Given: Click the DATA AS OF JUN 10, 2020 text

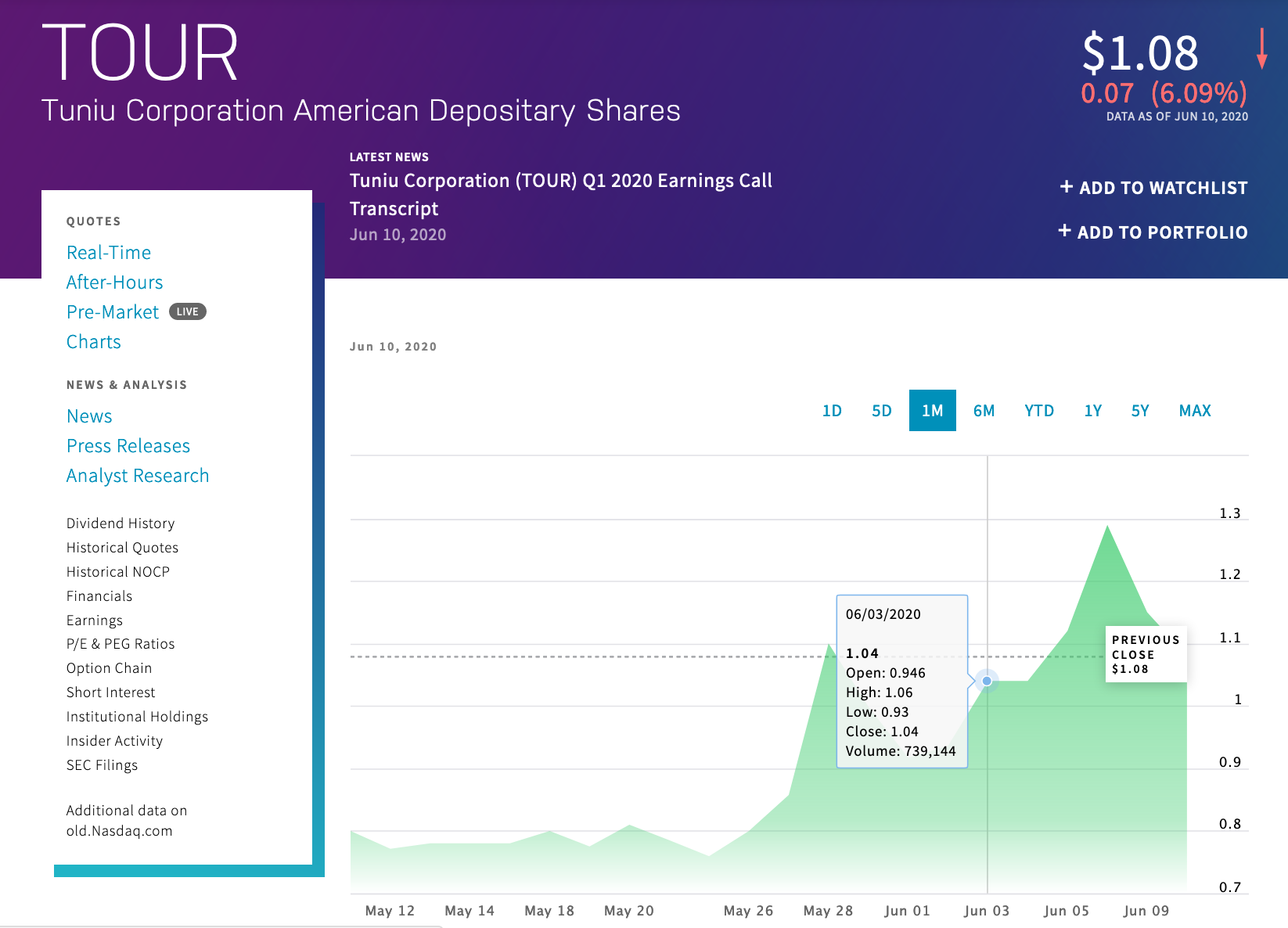Looking at the screenshot, I should 1177,117.
